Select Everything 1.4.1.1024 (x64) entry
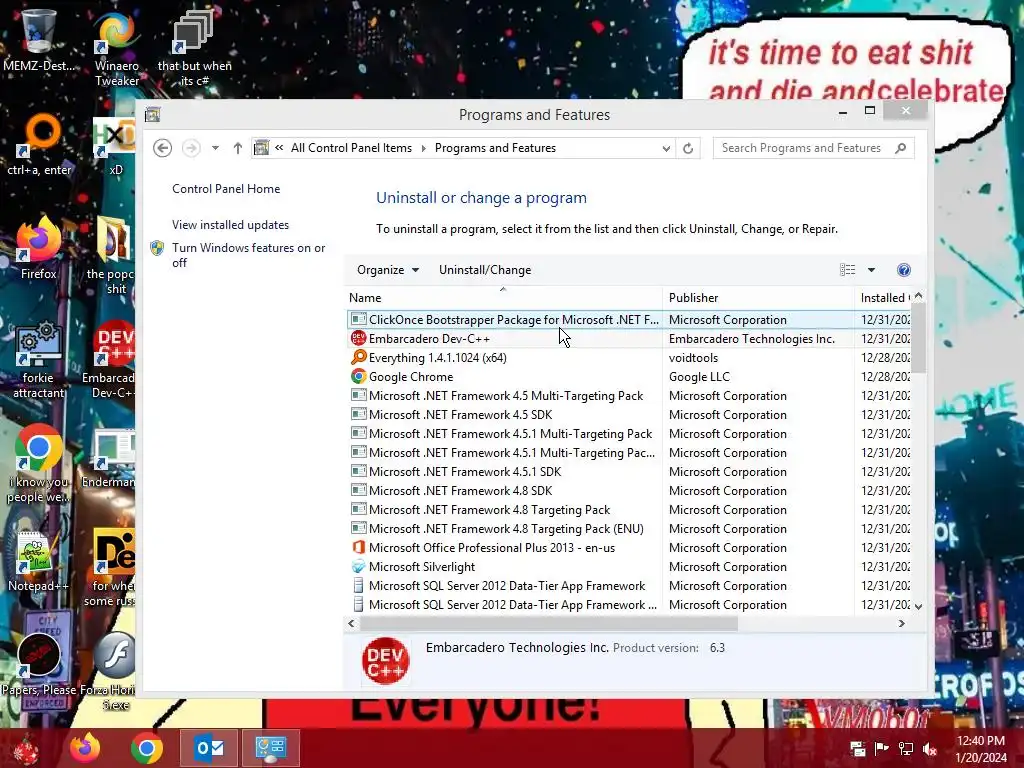 pos(628,358)
